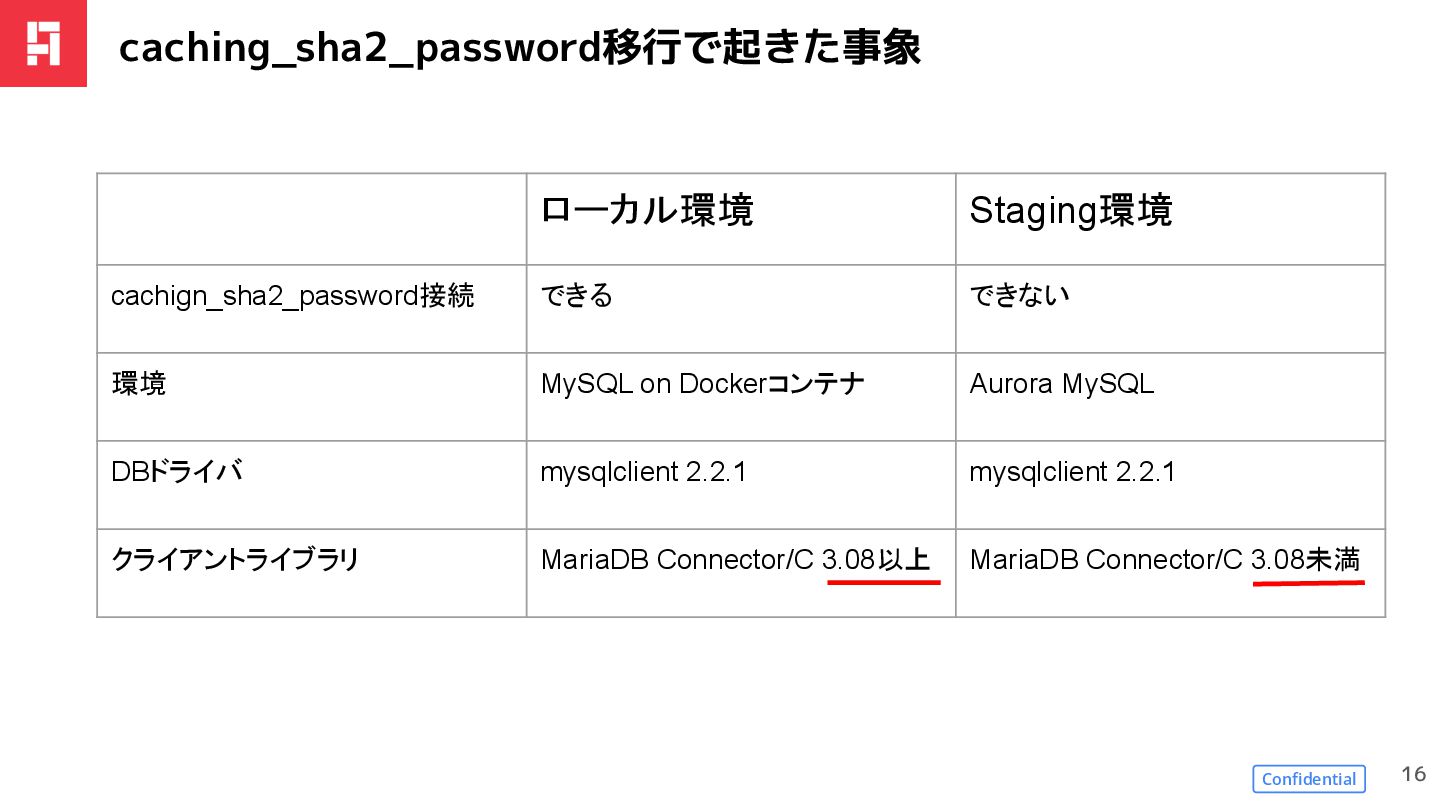Select the 環境 row label
Screen dimensions: 1440x810
[139, 384]
